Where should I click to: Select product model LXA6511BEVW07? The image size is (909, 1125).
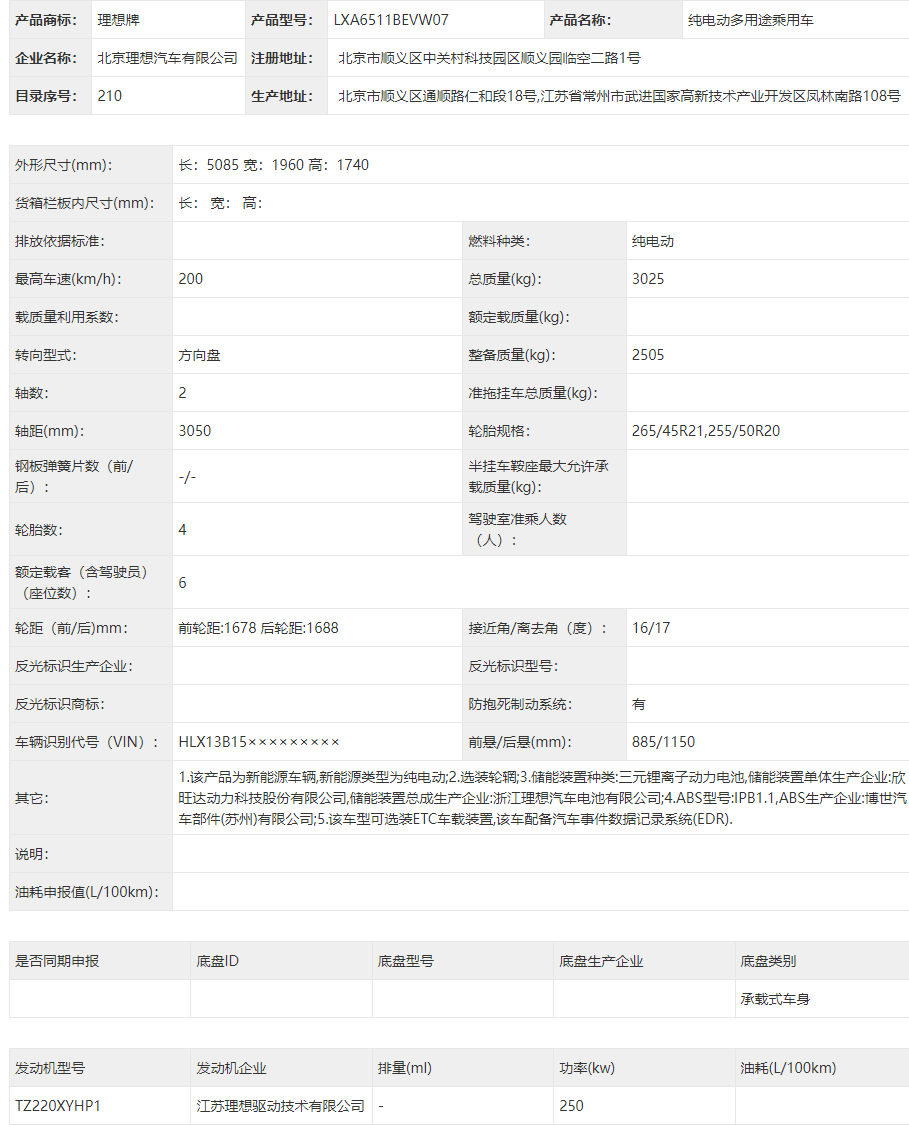[x=391, y=20]
